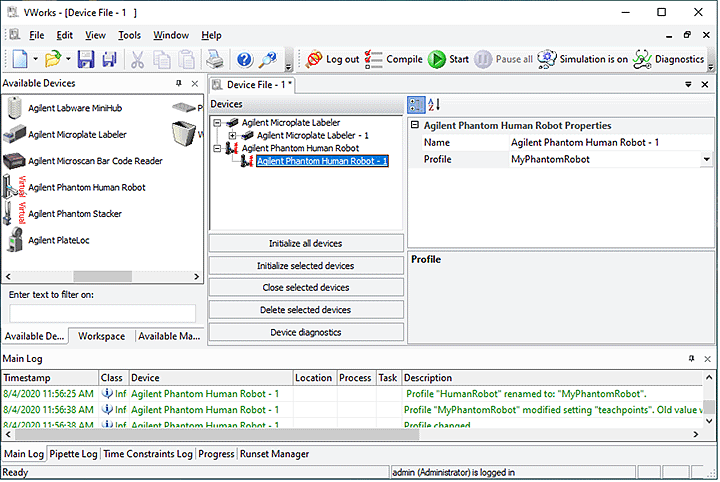Pin the Available Devices panel
The image size is (720, 482).
(x=179, y=83)
